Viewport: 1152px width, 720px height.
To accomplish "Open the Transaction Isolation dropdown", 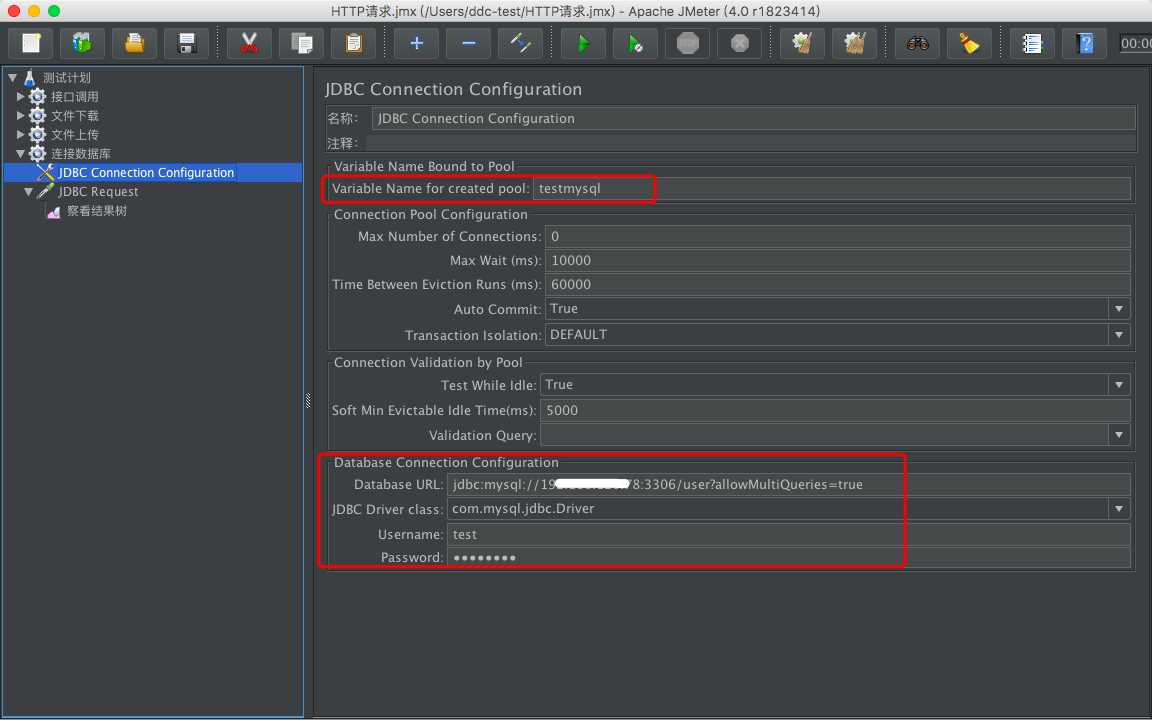I will pyautogui.click(x=1119, y=335).
